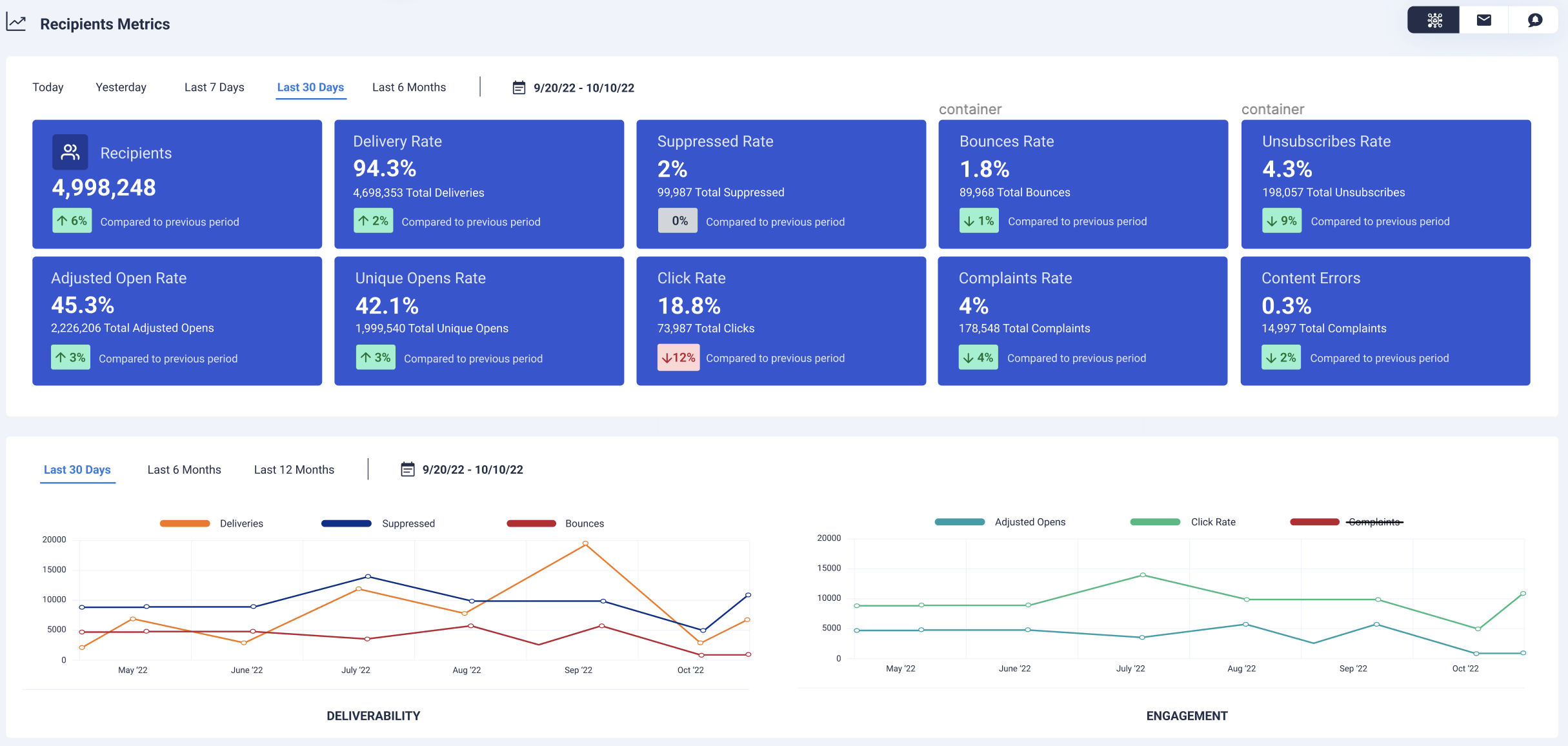
Task: Click the 9% down badge on Unsubscribes Rate
Action: pos(1282,221)
